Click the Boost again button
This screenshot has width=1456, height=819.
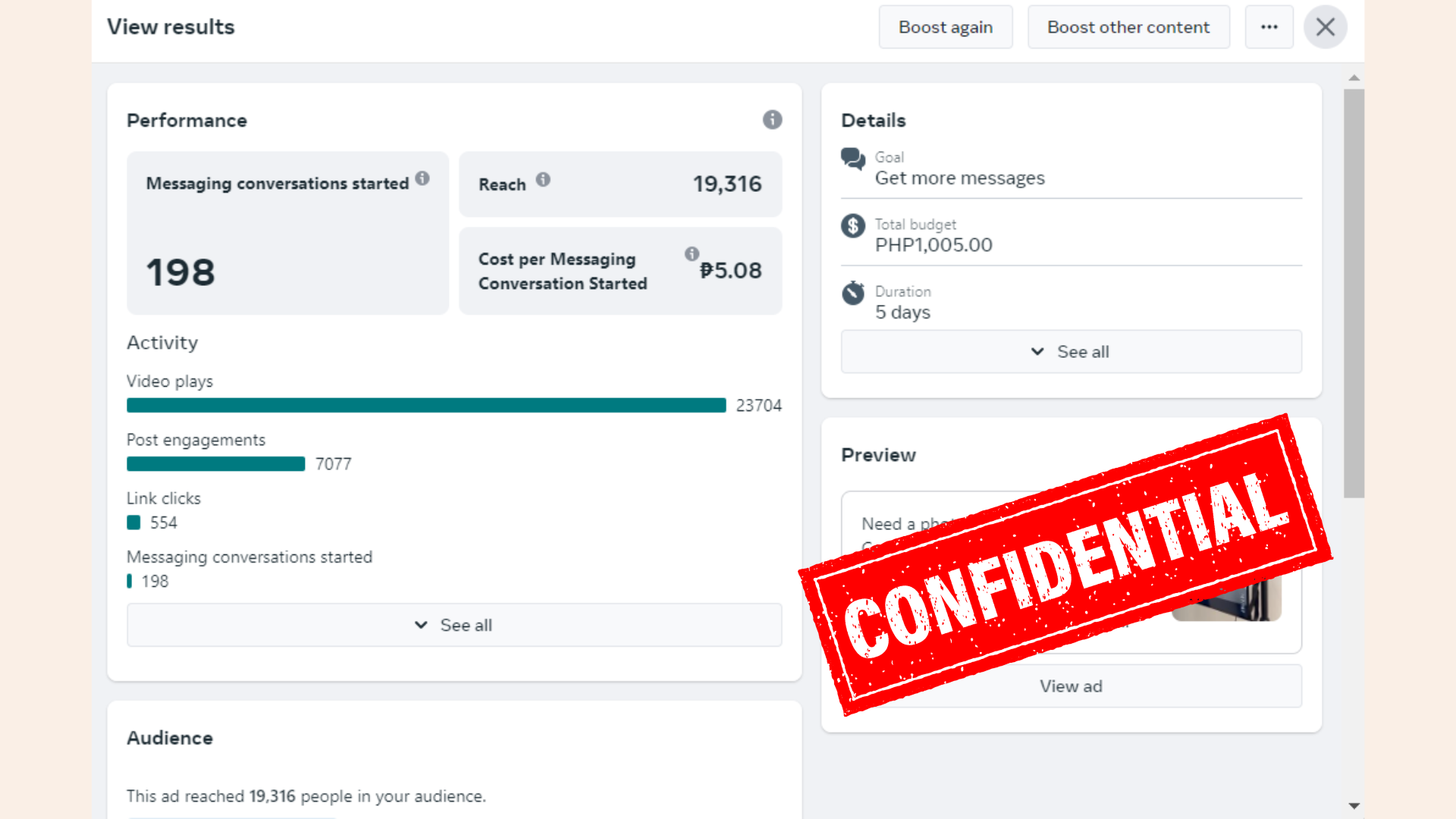(945, 27)
